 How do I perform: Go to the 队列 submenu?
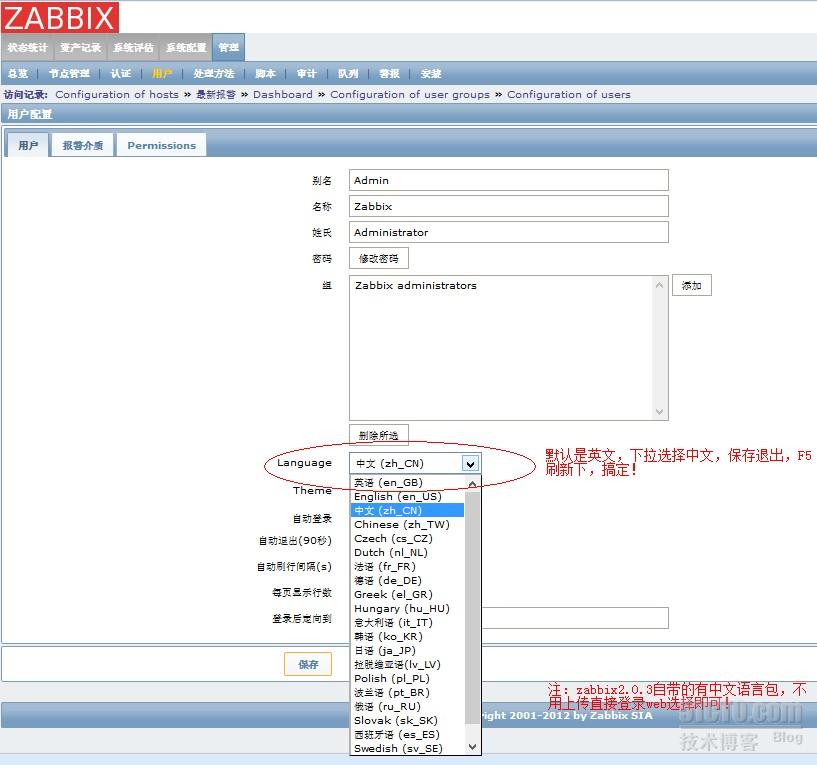tap(348, 73)
